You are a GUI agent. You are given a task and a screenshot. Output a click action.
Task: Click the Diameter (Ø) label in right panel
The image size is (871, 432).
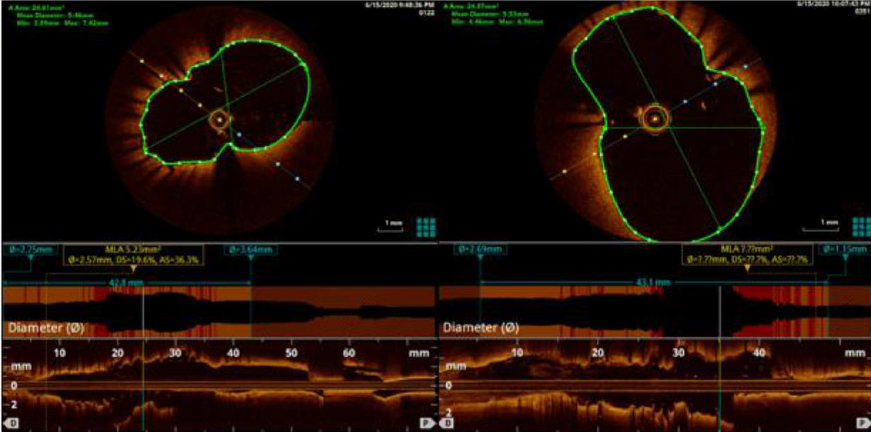click(x=482, y=328)
